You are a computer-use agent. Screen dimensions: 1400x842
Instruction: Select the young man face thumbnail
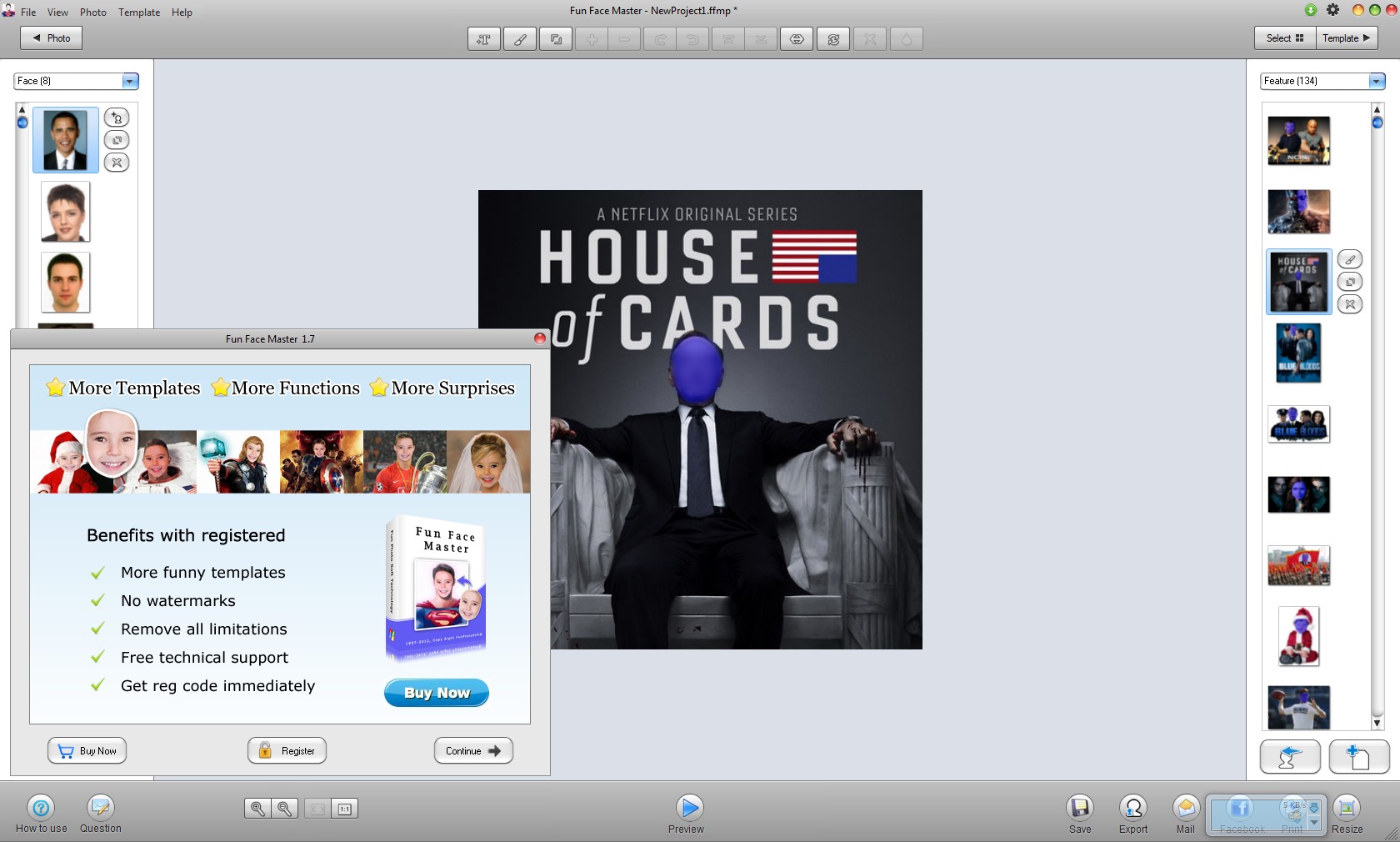[66, 283]
